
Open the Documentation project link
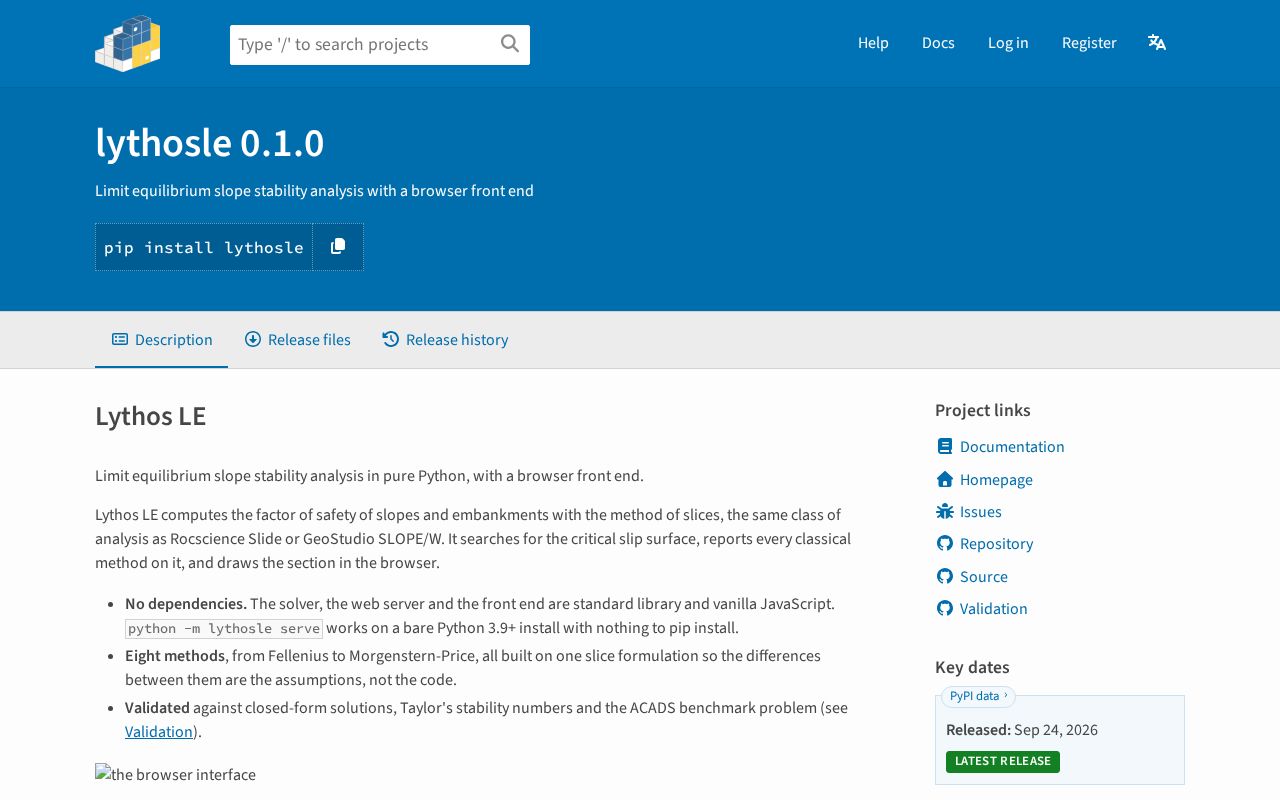point(1012,446)
